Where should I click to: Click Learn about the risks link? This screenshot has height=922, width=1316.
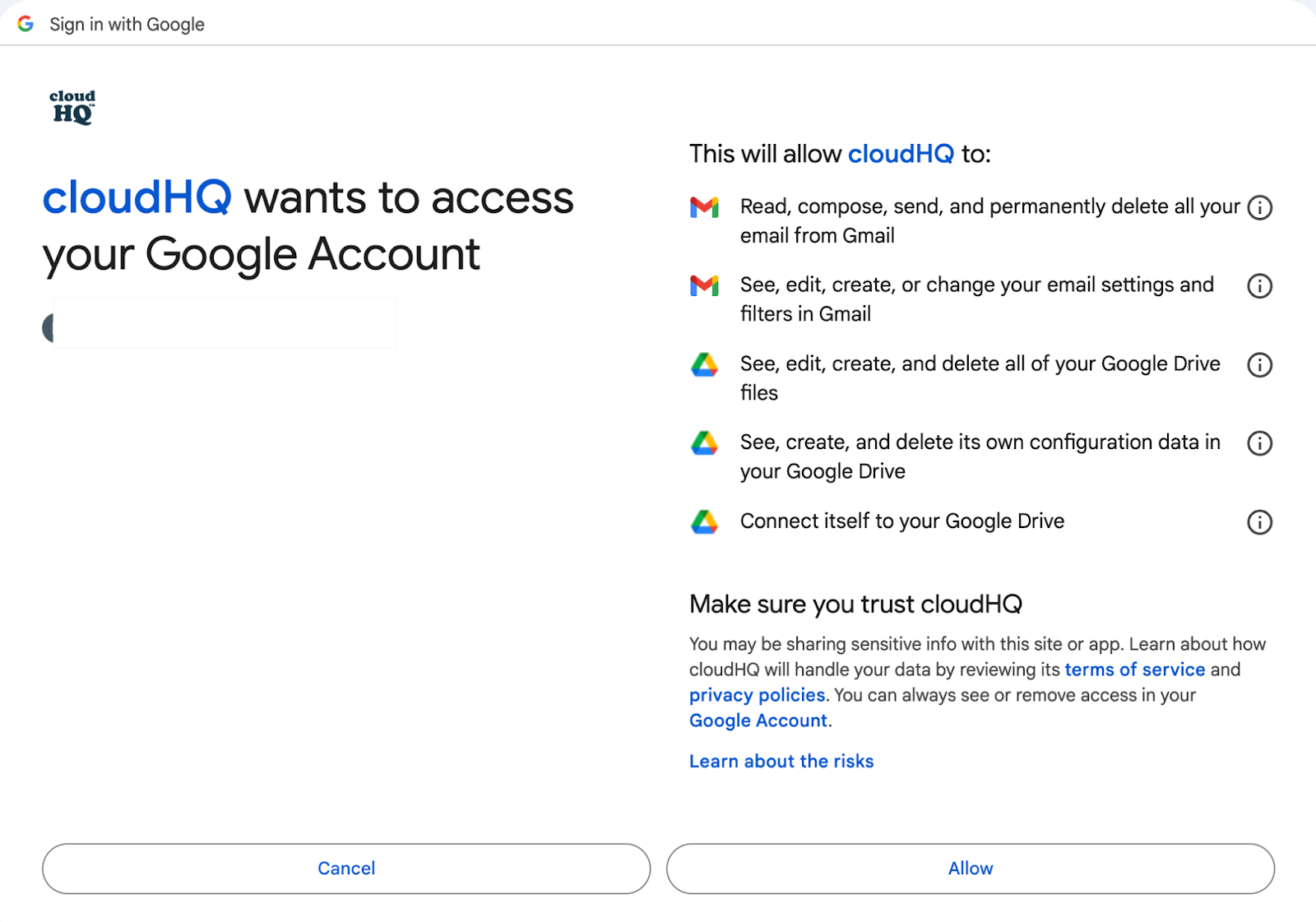pos(781,762)
